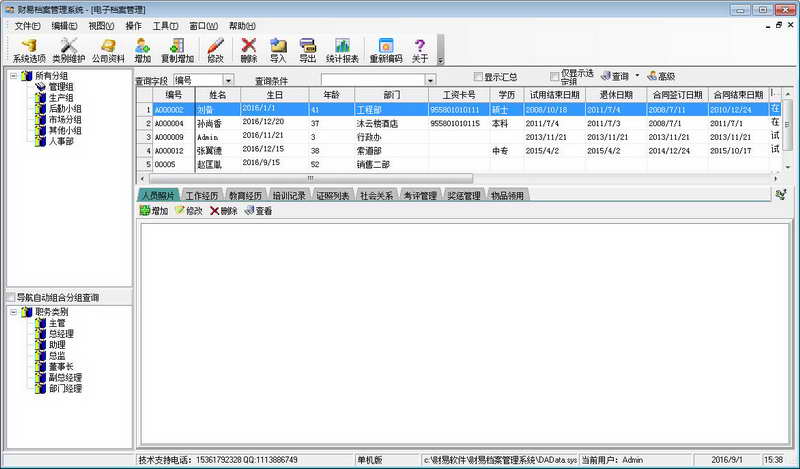Click the 关于 question mark icon
The image size is (800, 469).
420,51
